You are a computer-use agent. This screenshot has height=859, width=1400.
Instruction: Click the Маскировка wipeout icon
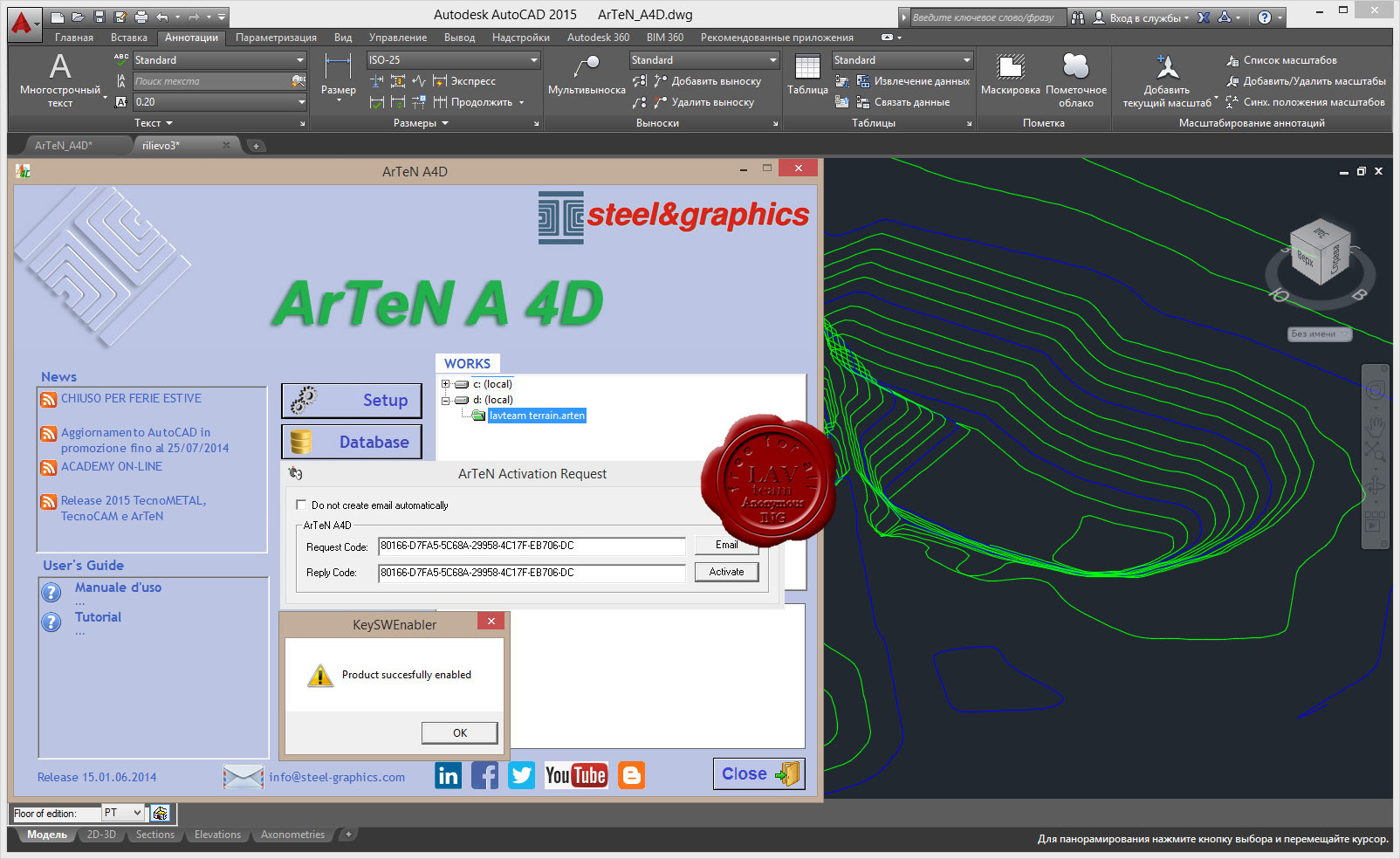point(1010,66)
